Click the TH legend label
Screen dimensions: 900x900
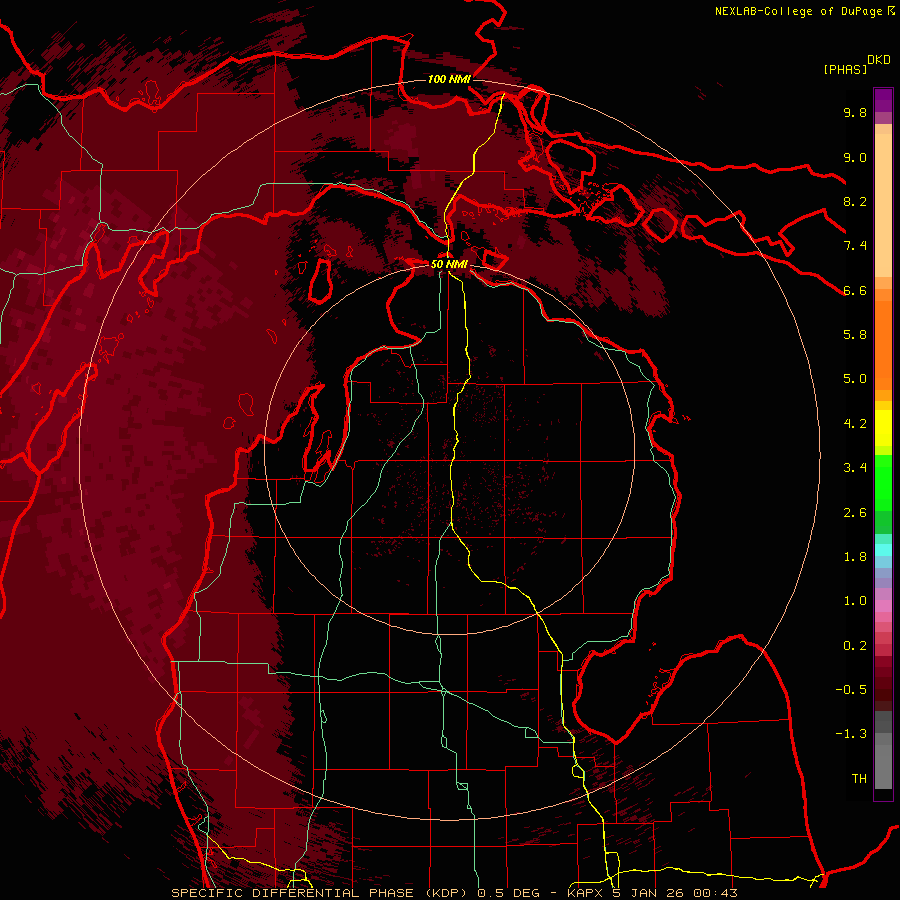(x=859, y=779)
